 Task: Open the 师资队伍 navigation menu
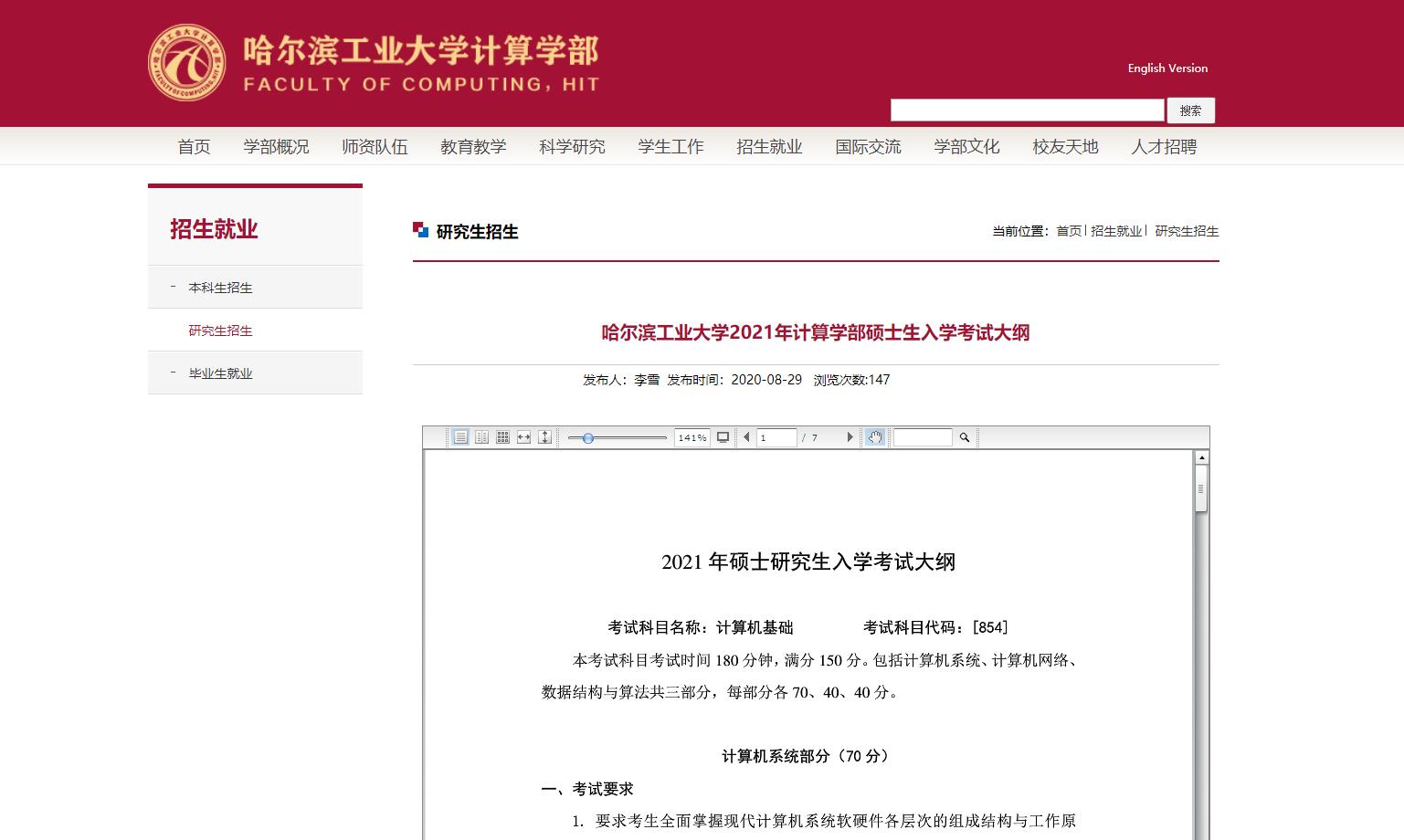click(x=375, y=147)
